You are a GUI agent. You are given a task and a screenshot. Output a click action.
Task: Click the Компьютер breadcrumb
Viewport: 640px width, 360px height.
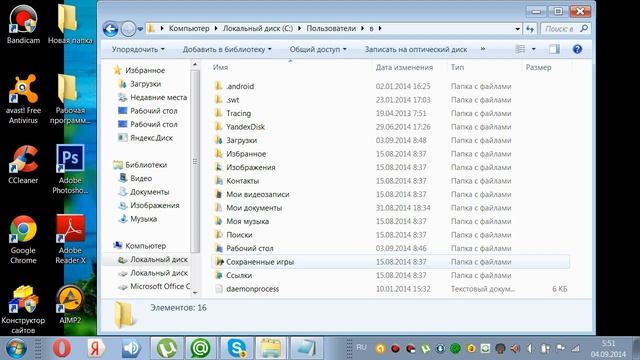point(189,29)
